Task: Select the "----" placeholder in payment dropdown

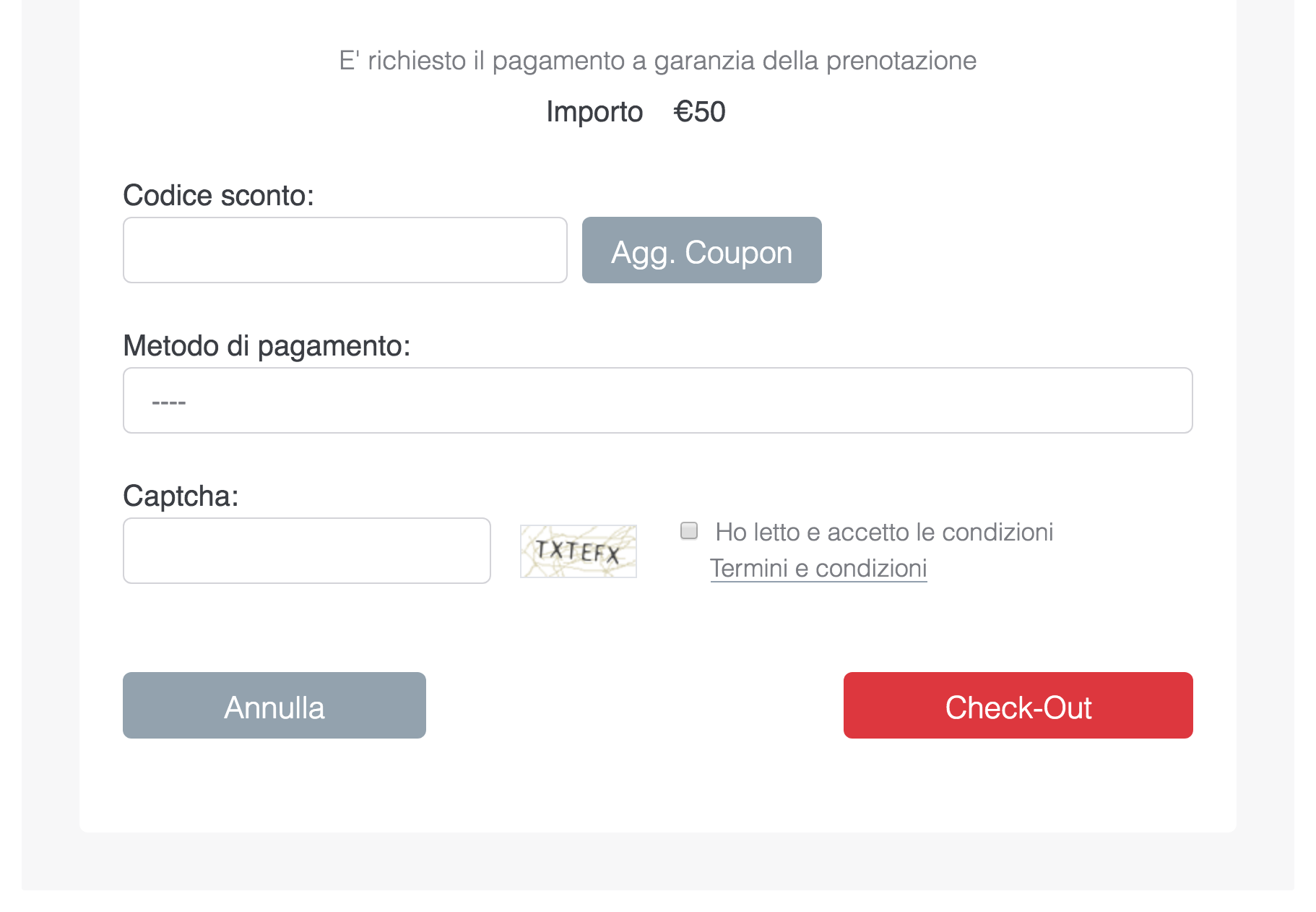Action: coord(169,402)
